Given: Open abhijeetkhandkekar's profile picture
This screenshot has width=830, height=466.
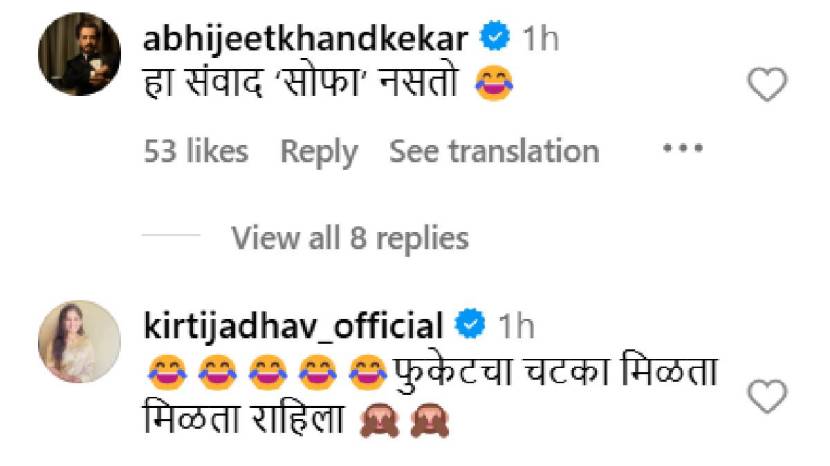Looking at the screenshot, I should pos(79,55).
